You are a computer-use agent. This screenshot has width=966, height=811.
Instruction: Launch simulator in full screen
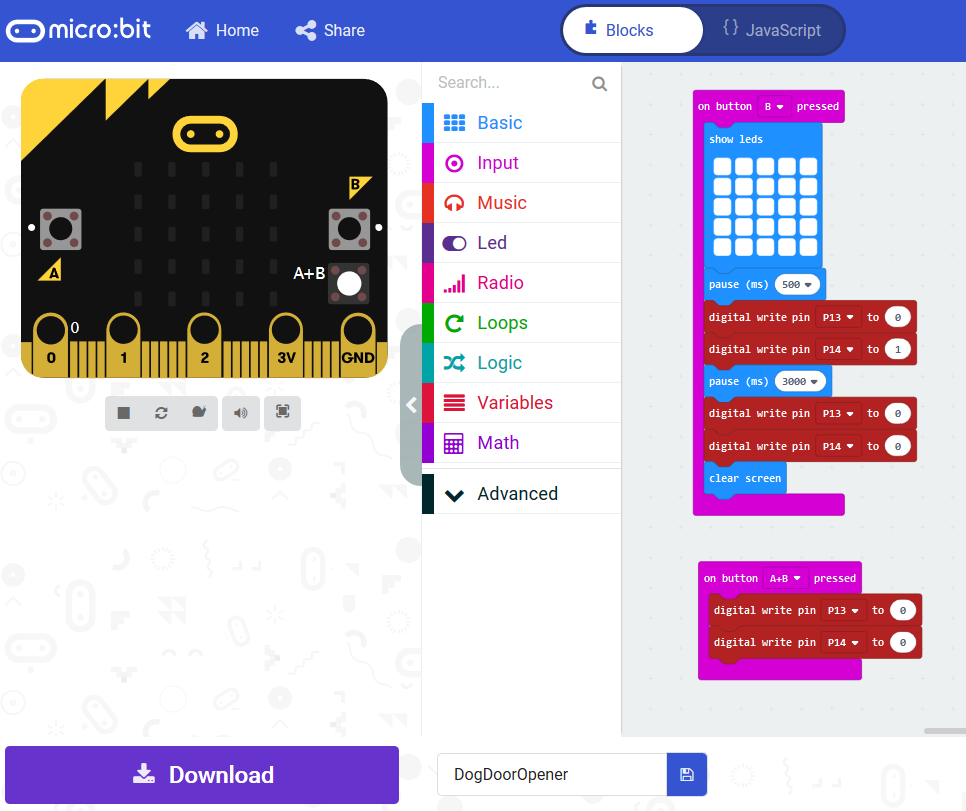point(283,413)
